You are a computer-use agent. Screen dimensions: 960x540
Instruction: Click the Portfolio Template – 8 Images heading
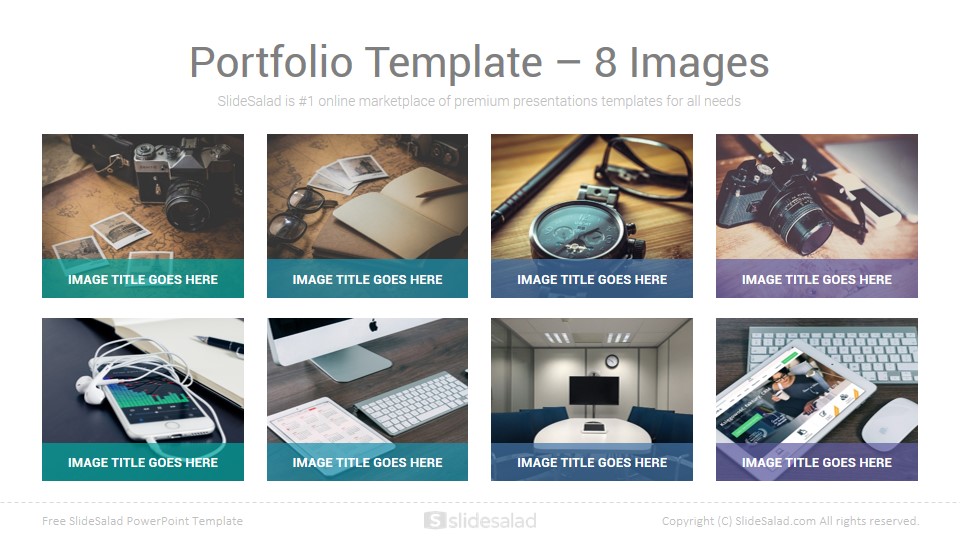point(479,62)
